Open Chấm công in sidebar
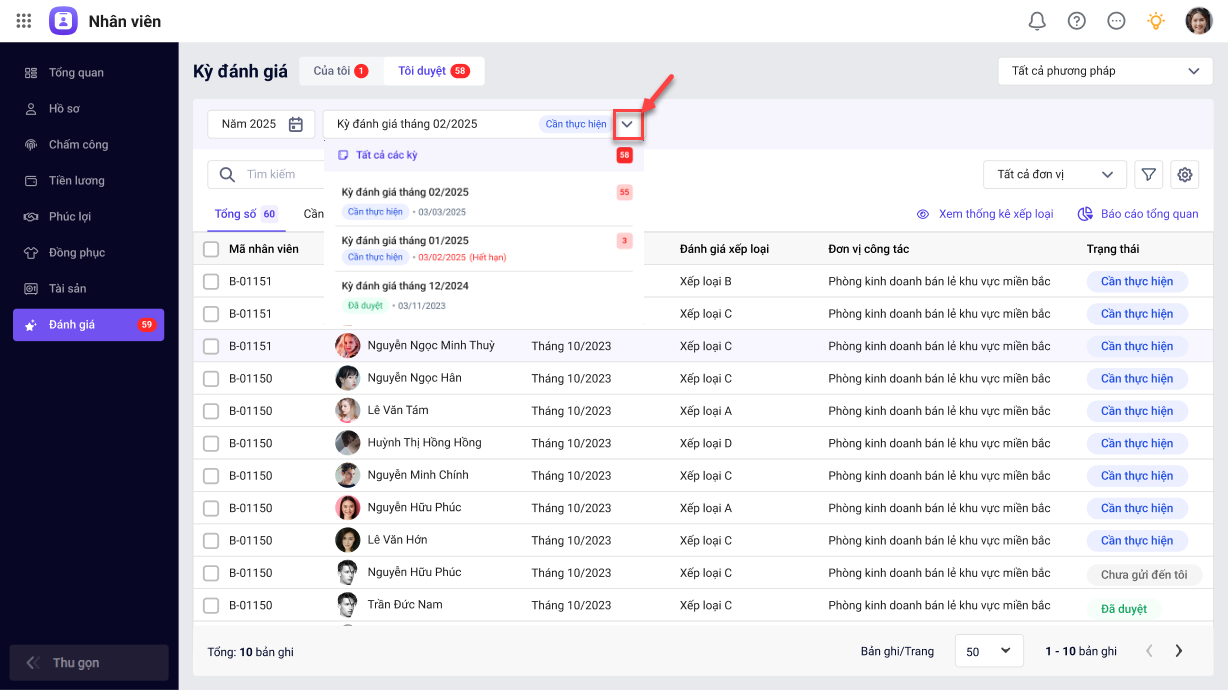Image resolution: width=1228 pixels, height=690 pixels. coord(88,145)
